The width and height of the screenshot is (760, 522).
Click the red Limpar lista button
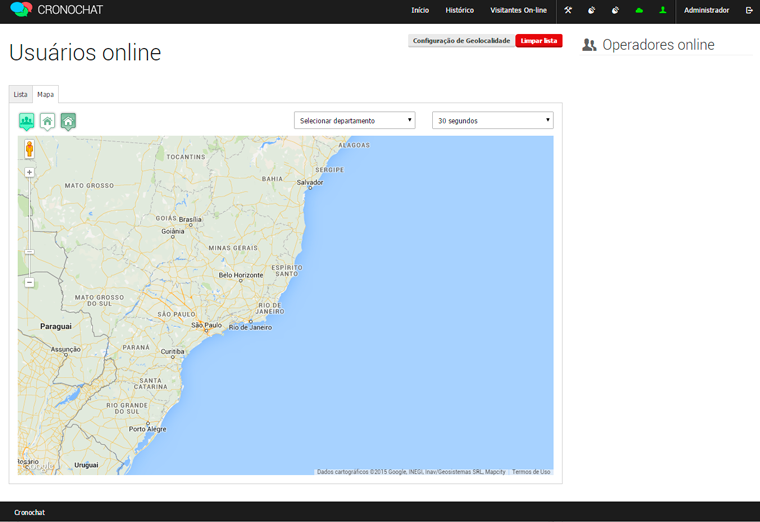tap(539, 41)
